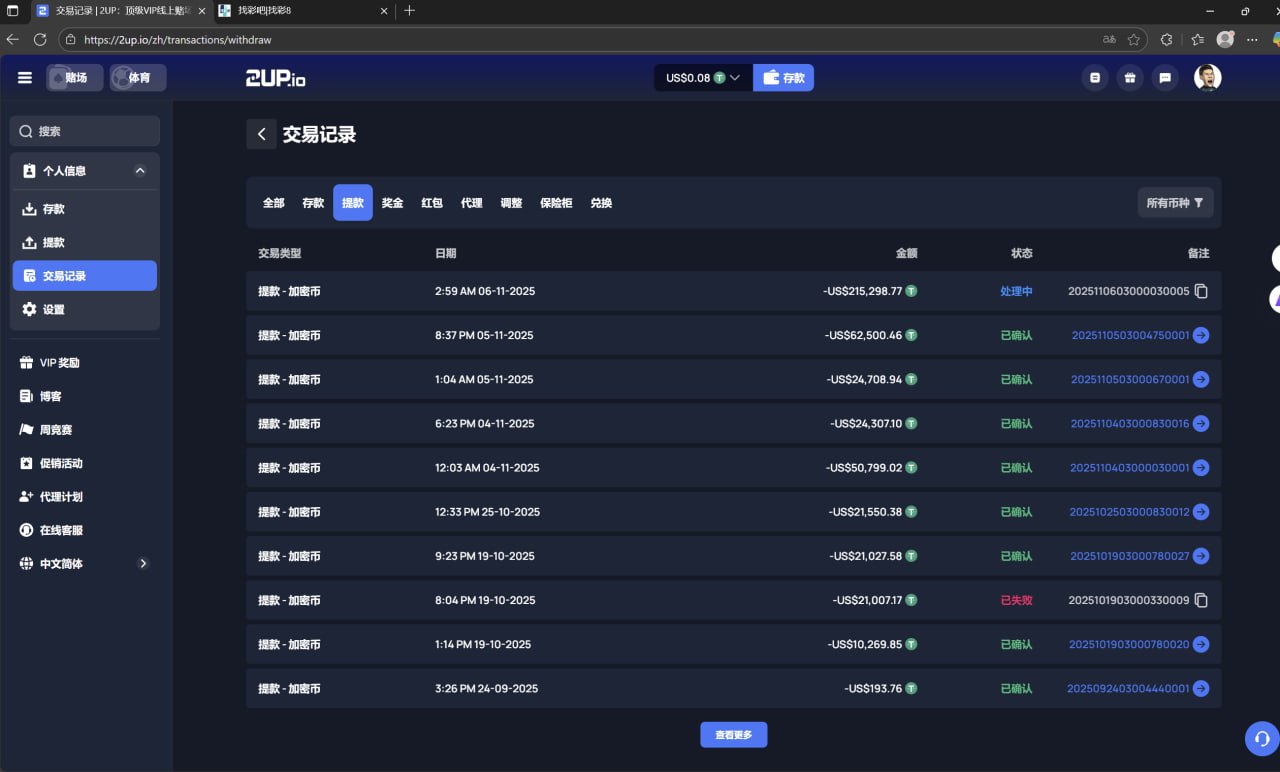Open the gift rewards icon in top bar
This screenshot has height=772, width=1280.
1130,77
